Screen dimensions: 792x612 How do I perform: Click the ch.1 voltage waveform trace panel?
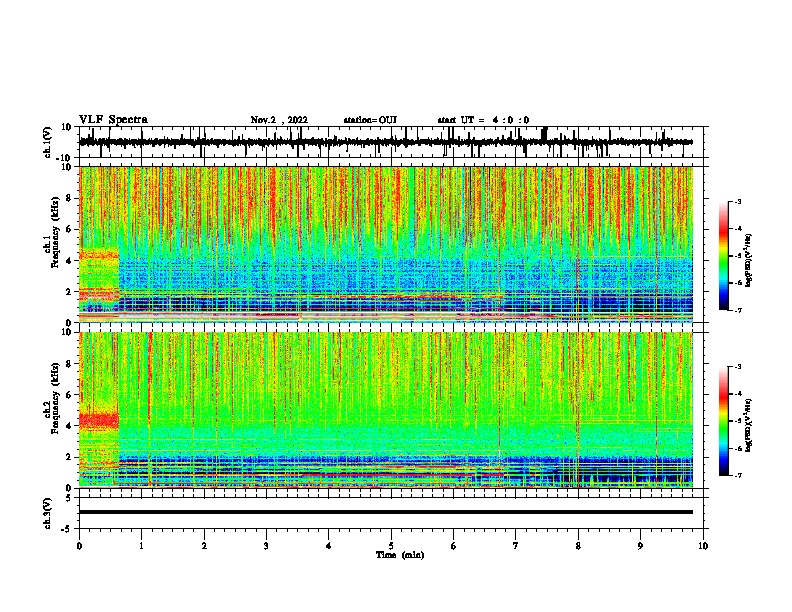pyautogui.click(x=393, y=142)
